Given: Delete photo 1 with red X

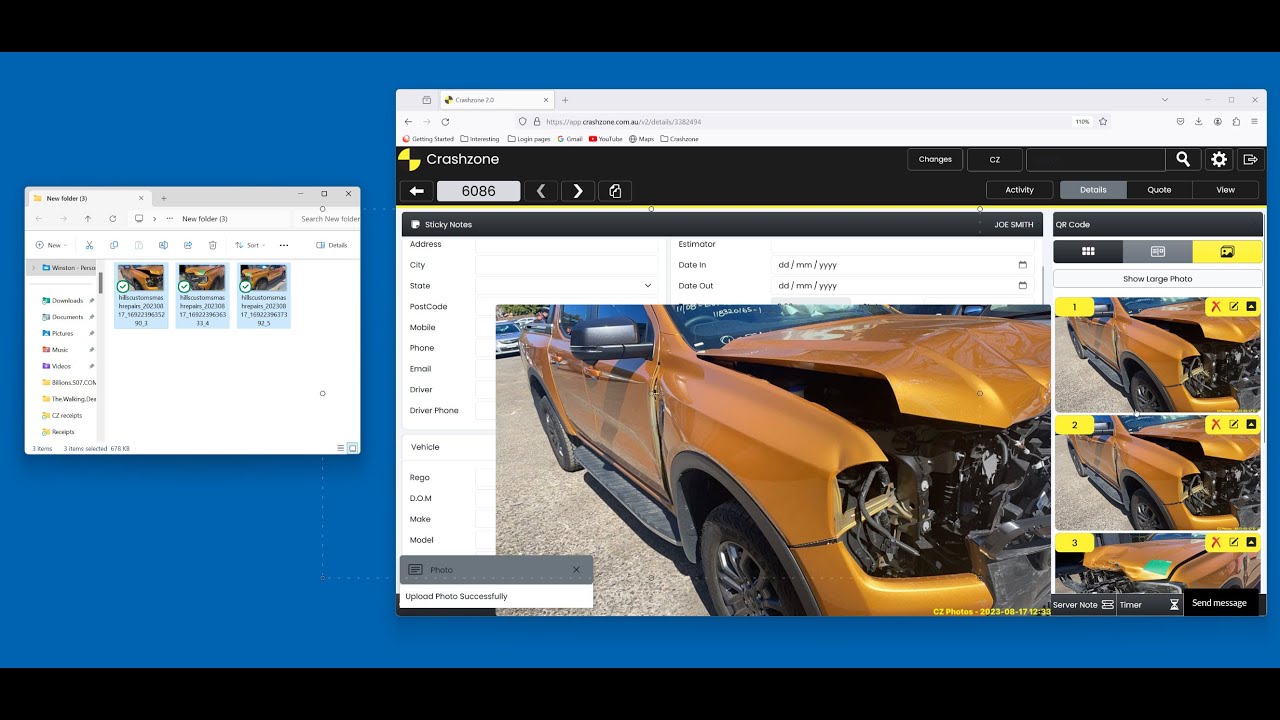Looking at the screenshot, I should pyautogui.click(x=1215, y=307).
